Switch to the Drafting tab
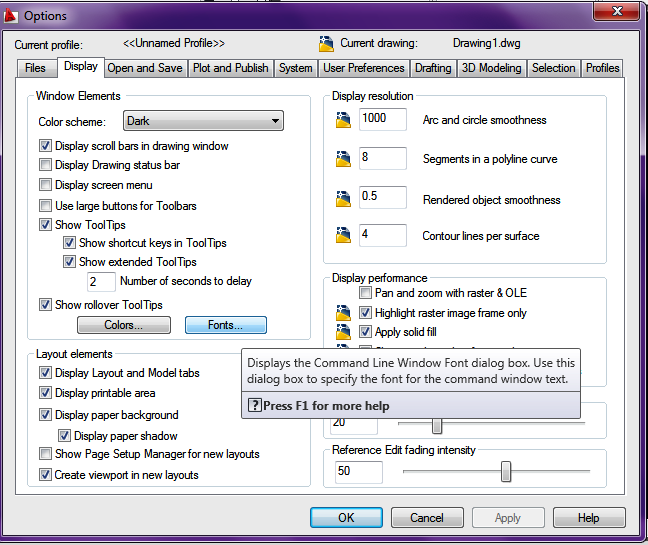Image resolution: width=648 pixels, height=545 pixels. coord(433,68)
